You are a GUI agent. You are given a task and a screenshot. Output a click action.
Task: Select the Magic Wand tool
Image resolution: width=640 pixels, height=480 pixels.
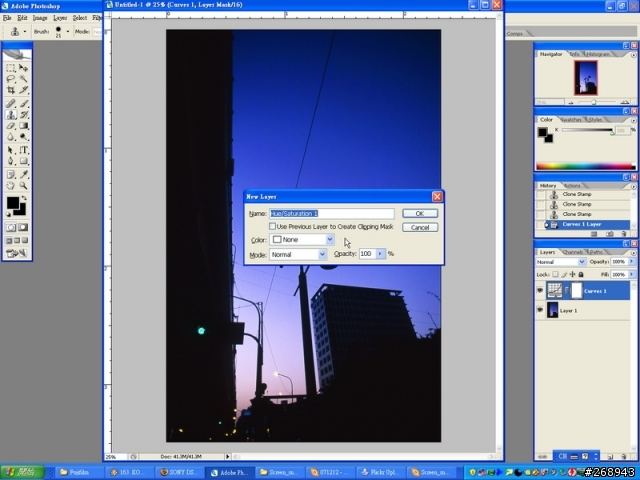coord(23,79)
